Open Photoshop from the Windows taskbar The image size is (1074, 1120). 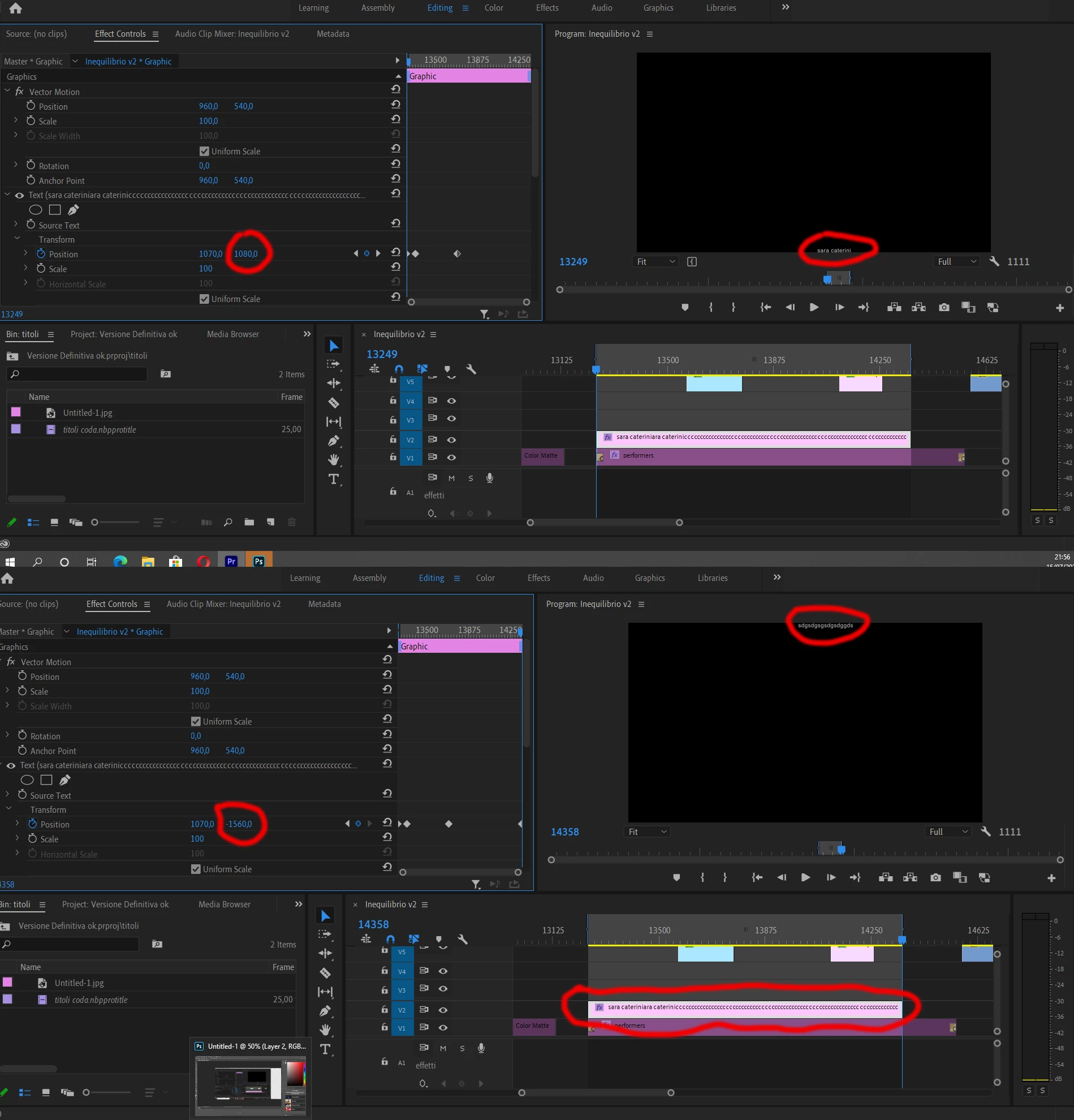pos(259,561)
